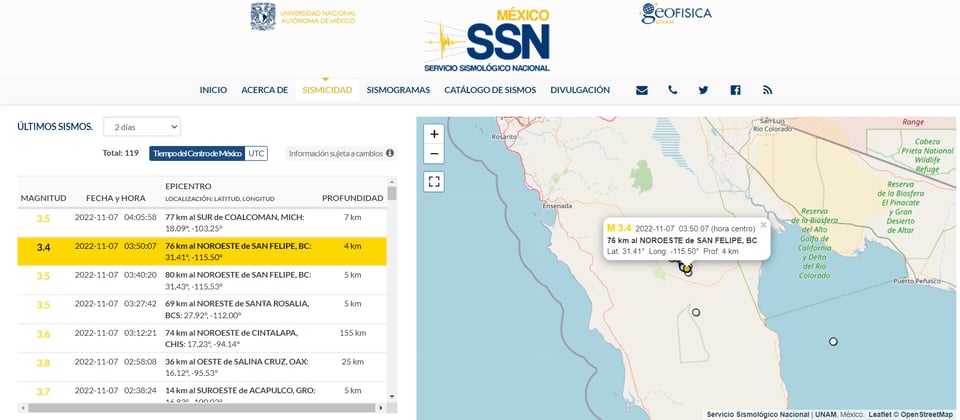This screenshot has width=960, height=420.
Task: Open the email envelope icon
Action: (642, 90)
